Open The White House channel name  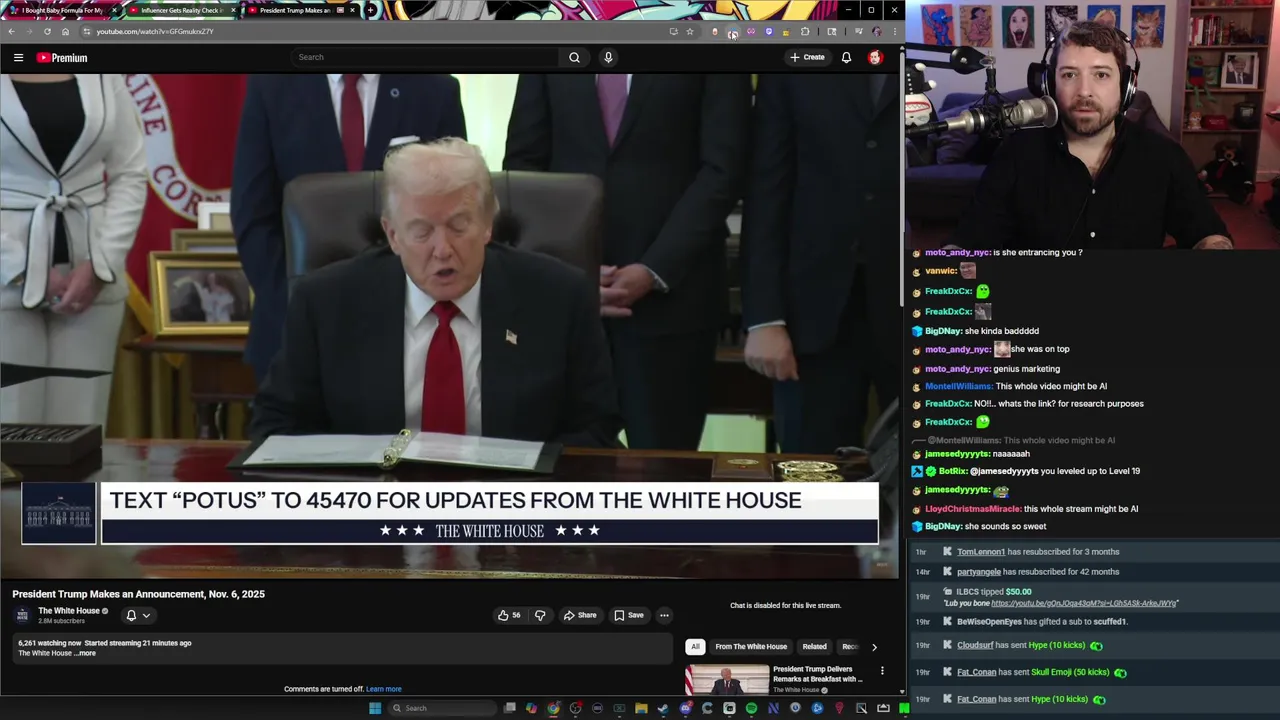click(69, 611)
